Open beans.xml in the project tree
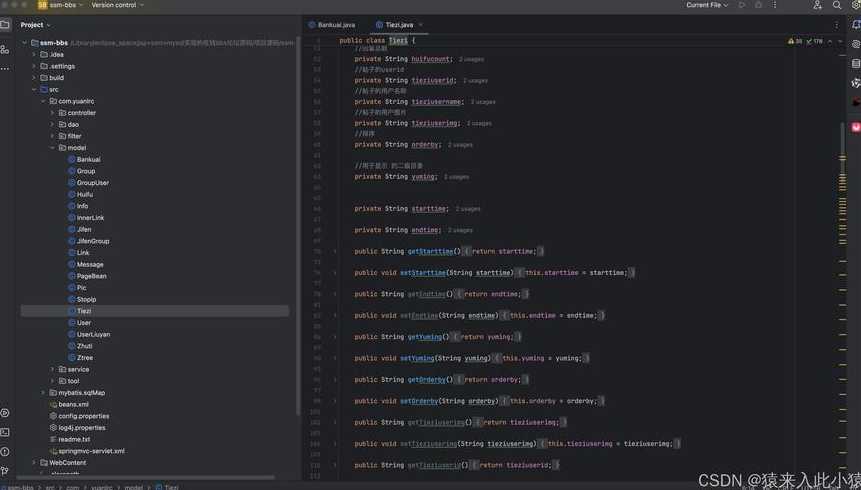This screenshot has width=861, height=490. (74, 404)
